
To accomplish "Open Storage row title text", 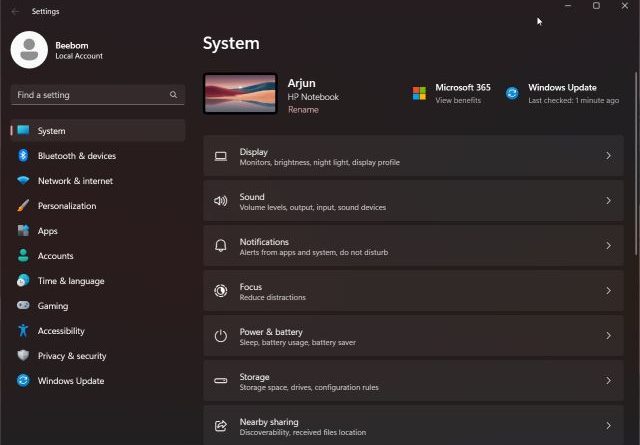I will (254, 377).
